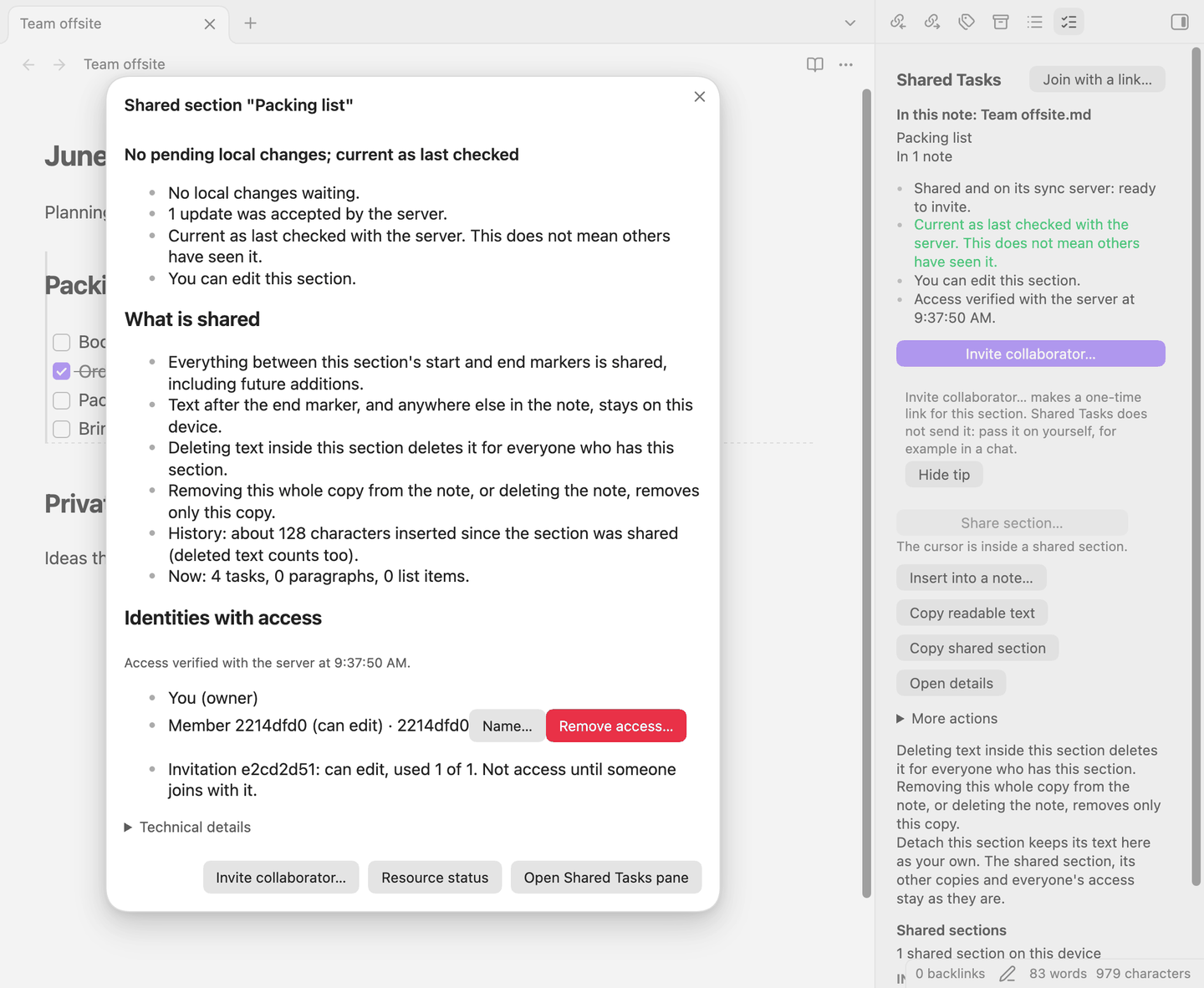The width and height of the screenshot is (1204, 988).
Task: Close the Shared section dialog
Action: pyautogui.click(x=700, y=97)
